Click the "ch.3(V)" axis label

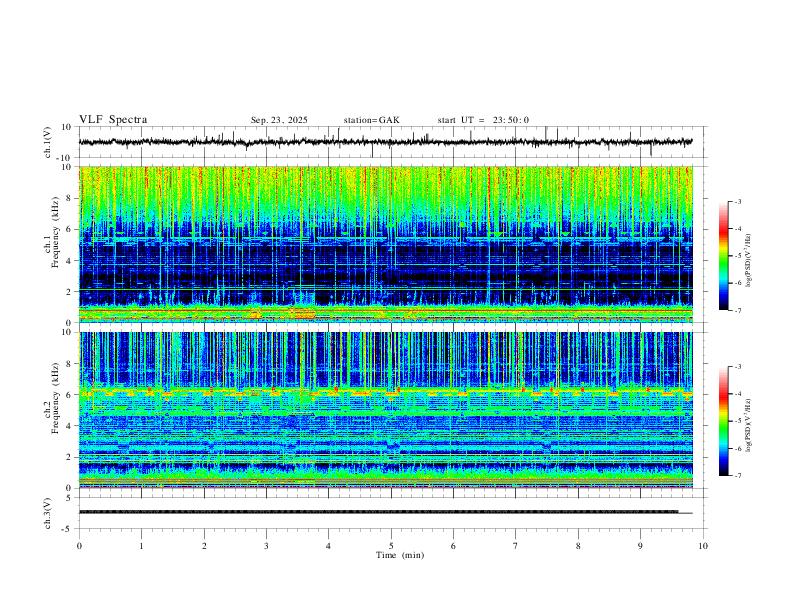coord(48,513)
